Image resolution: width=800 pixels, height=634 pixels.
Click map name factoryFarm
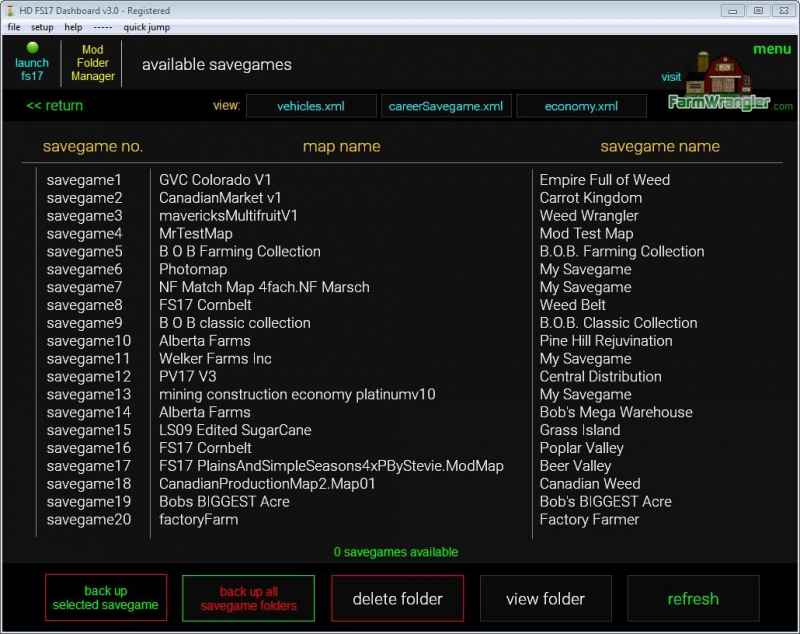[198, 519]
